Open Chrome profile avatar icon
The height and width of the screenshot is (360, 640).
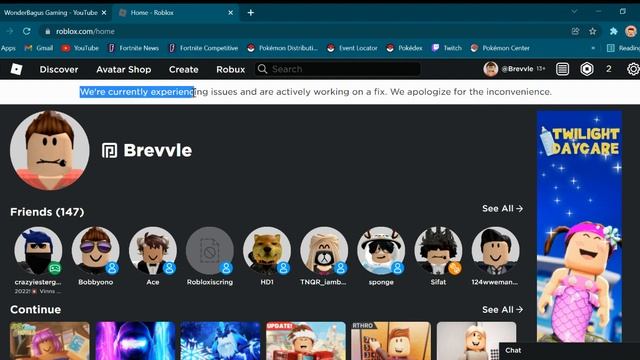coord(631,31)
